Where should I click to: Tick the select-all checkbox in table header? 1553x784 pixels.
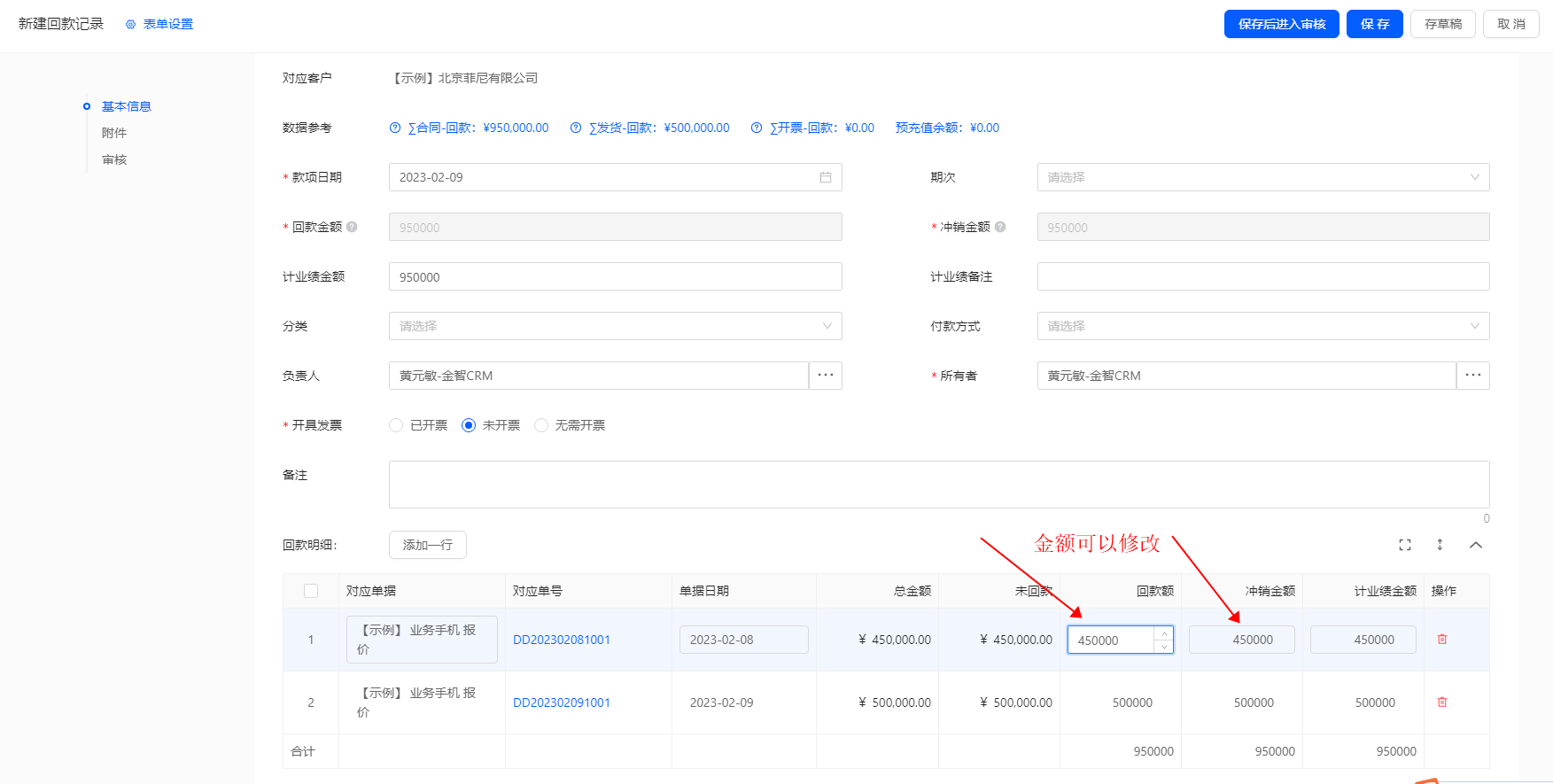(x=311, y=591)
